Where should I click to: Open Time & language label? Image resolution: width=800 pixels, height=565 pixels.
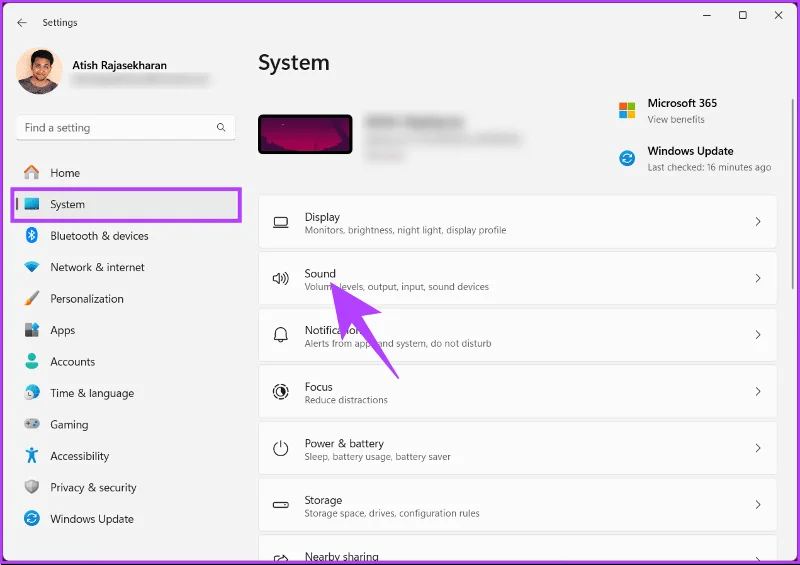(x=92, y=393)
